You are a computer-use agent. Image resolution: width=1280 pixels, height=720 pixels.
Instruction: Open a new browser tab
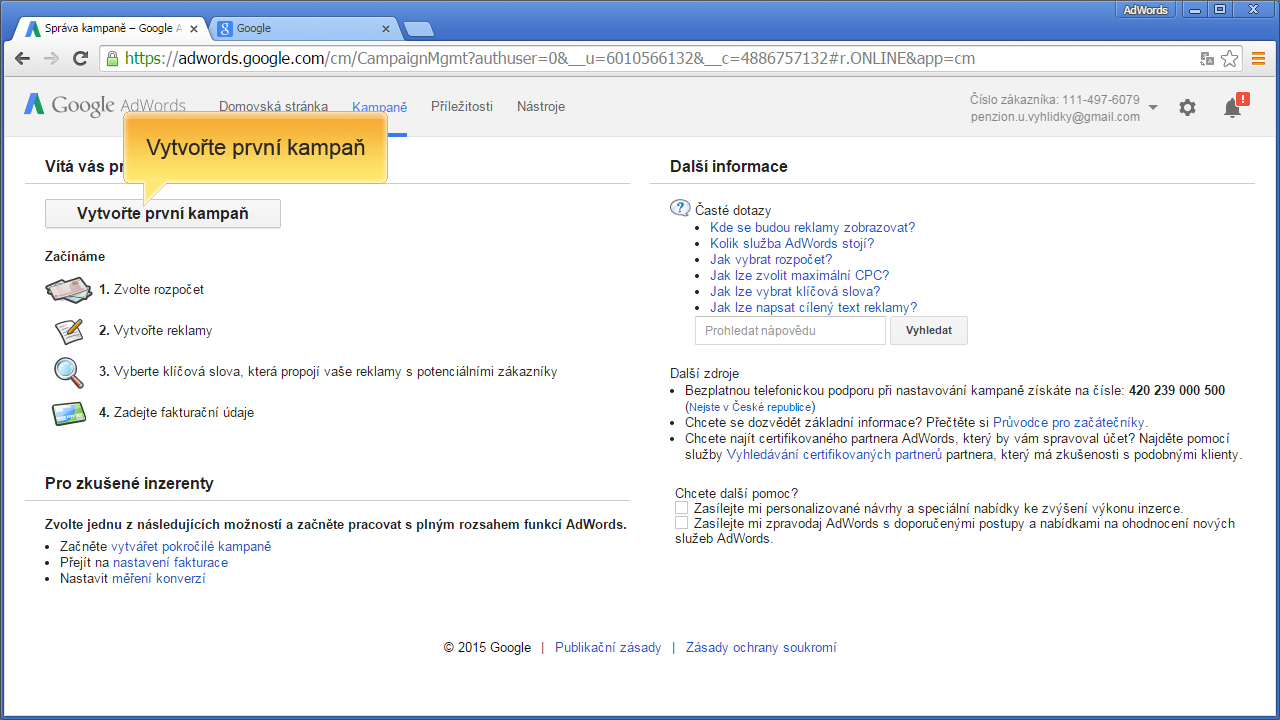[417, 28]
